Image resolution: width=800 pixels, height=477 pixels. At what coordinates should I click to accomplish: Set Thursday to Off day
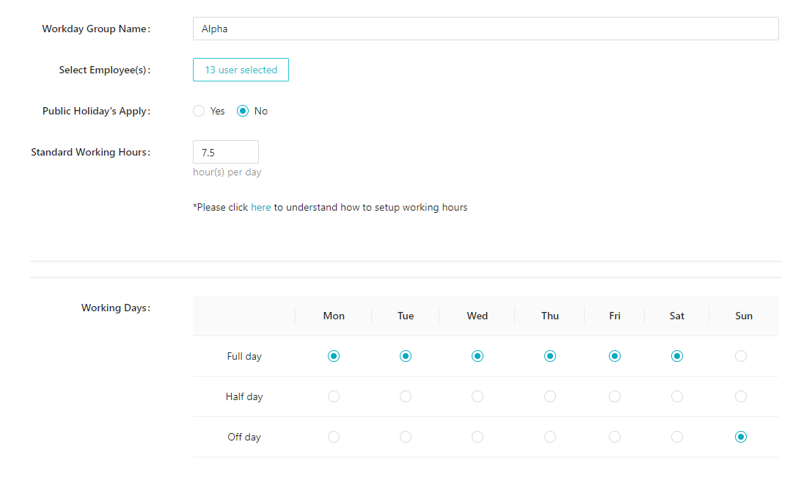[x=550, y=437]
